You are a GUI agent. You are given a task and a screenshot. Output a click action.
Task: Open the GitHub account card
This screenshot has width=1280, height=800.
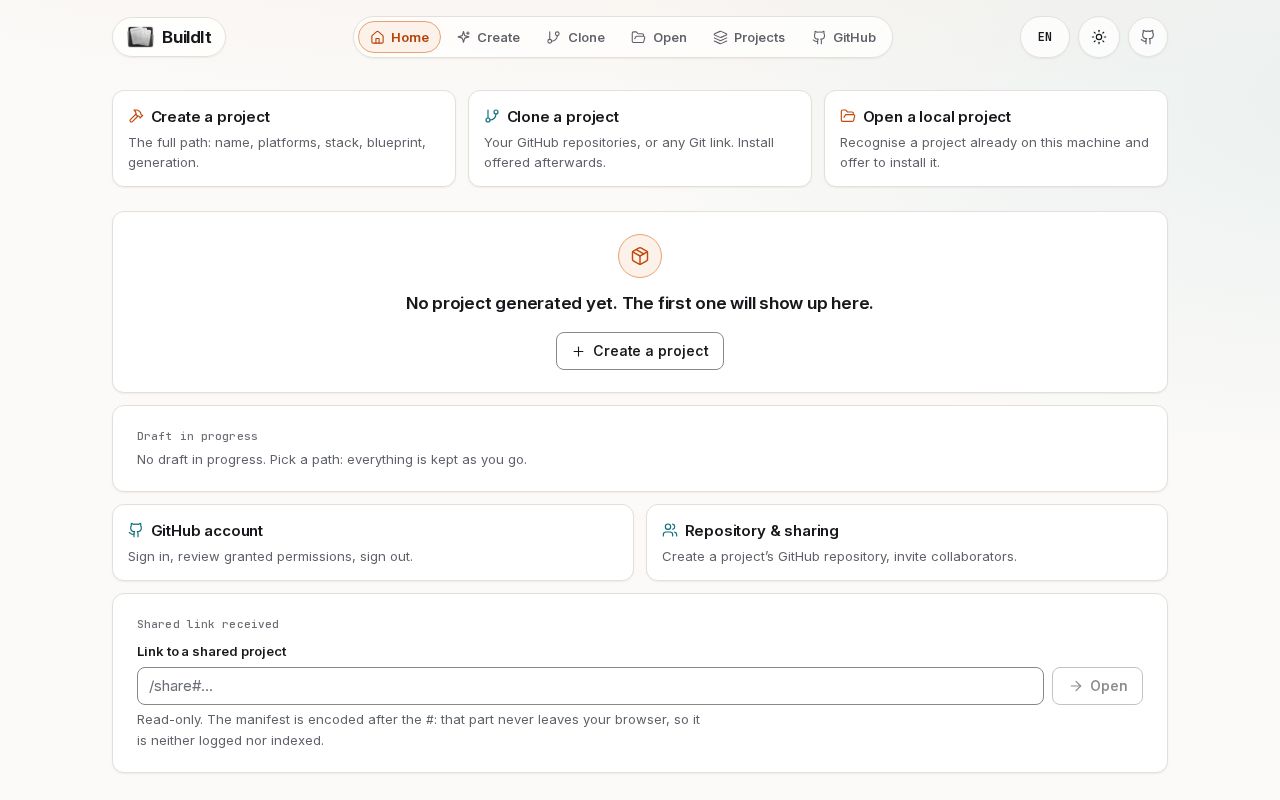click(x=373, y=543)
